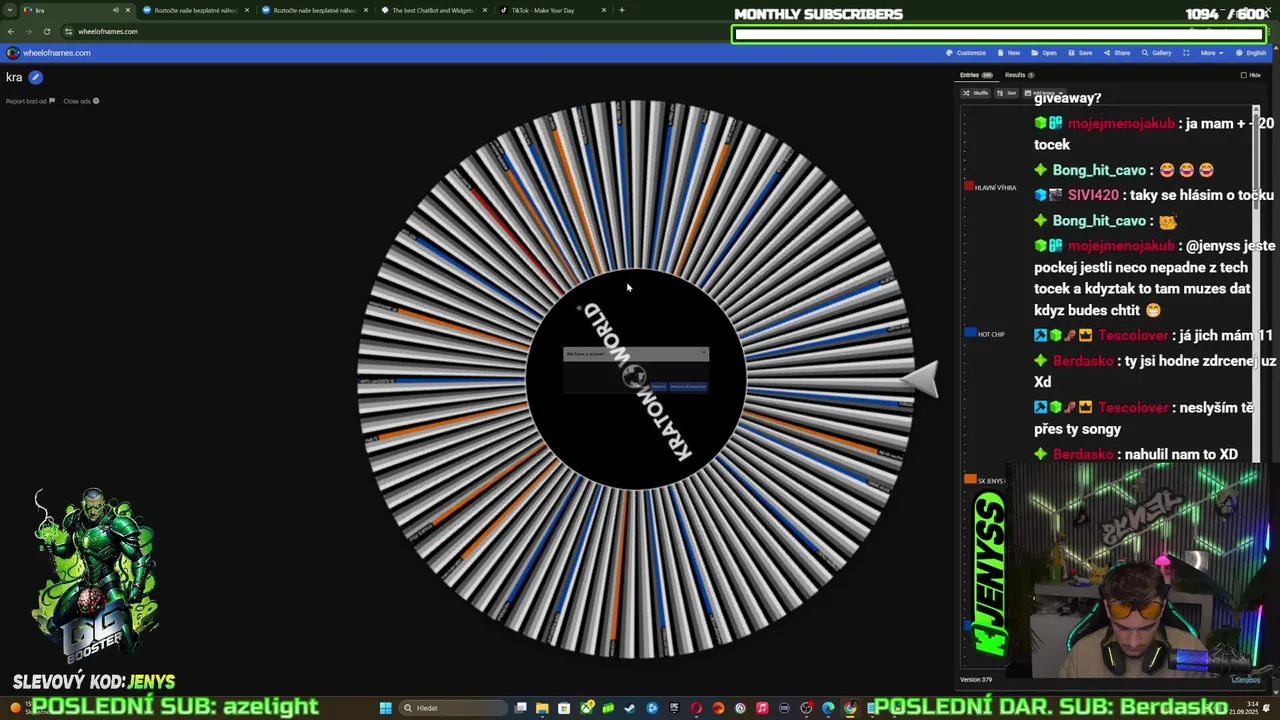Click the Hledat taskbar search box
The width and height of the screenshot is (1280, 720).
click(x=453, y=708)
